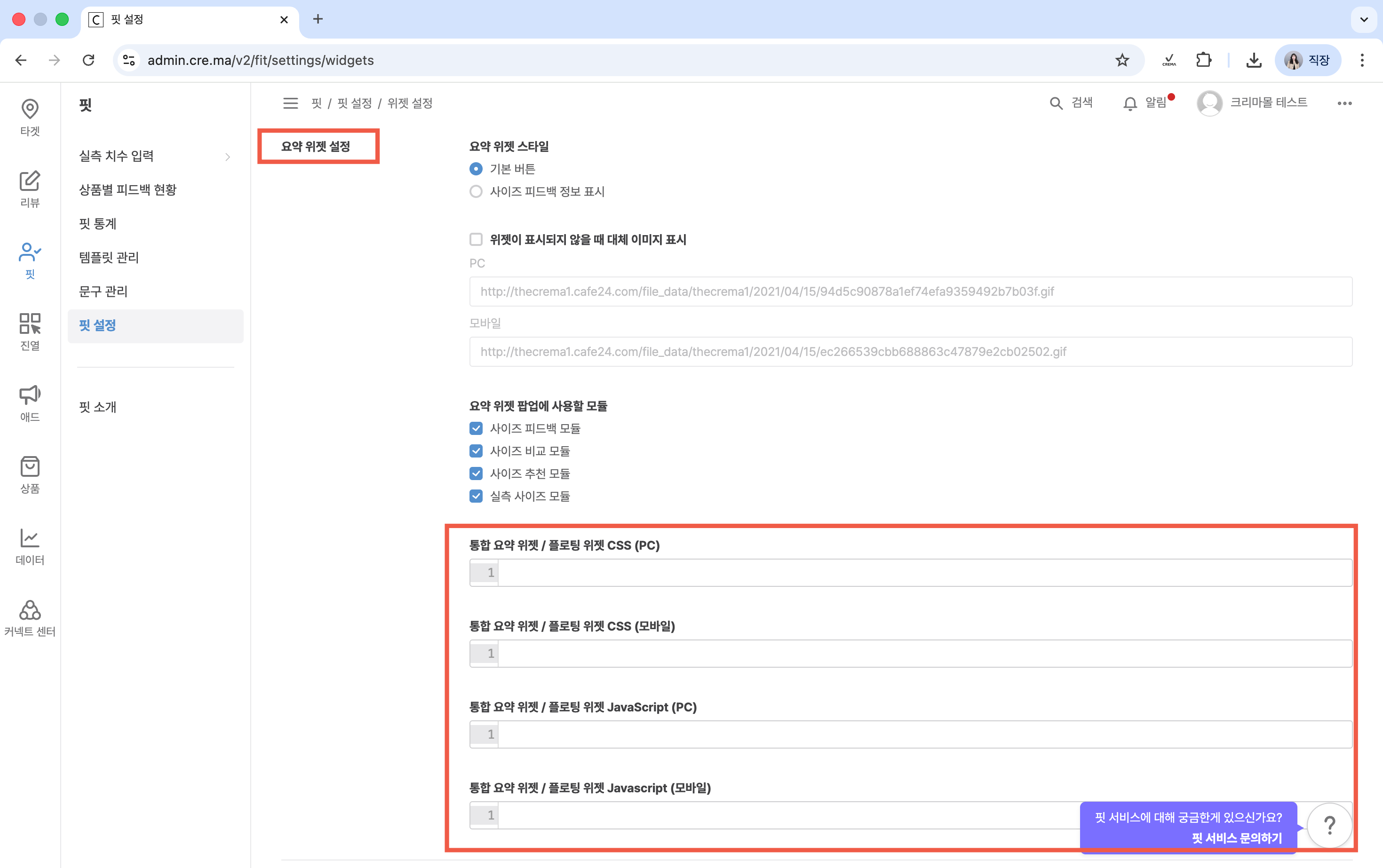Click the 핏 설정 breadcrumb link
1383x868 pixels.
tap(354, 103)
